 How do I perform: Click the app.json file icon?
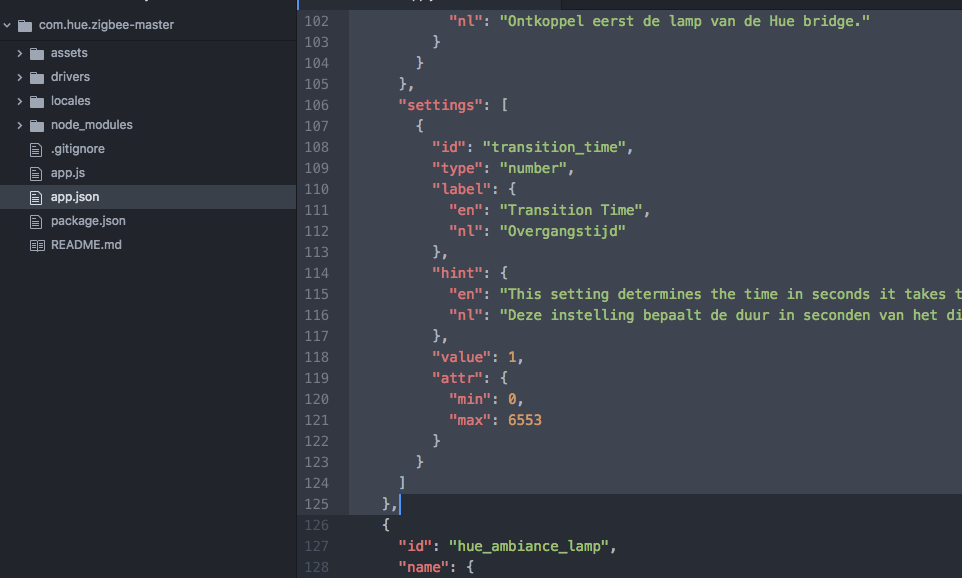click(x=36, y=197)
